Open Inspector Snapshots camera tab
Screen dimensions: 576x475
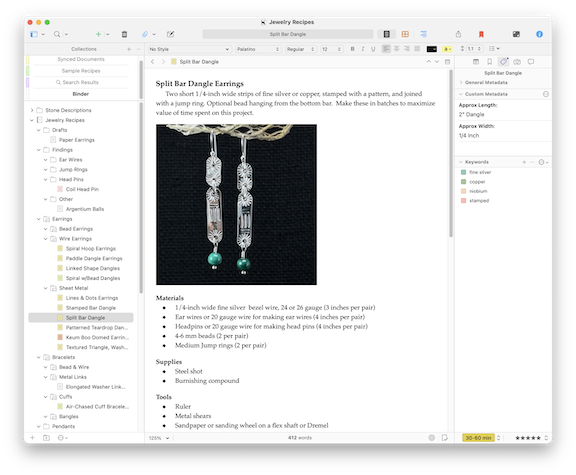point(517,62)
